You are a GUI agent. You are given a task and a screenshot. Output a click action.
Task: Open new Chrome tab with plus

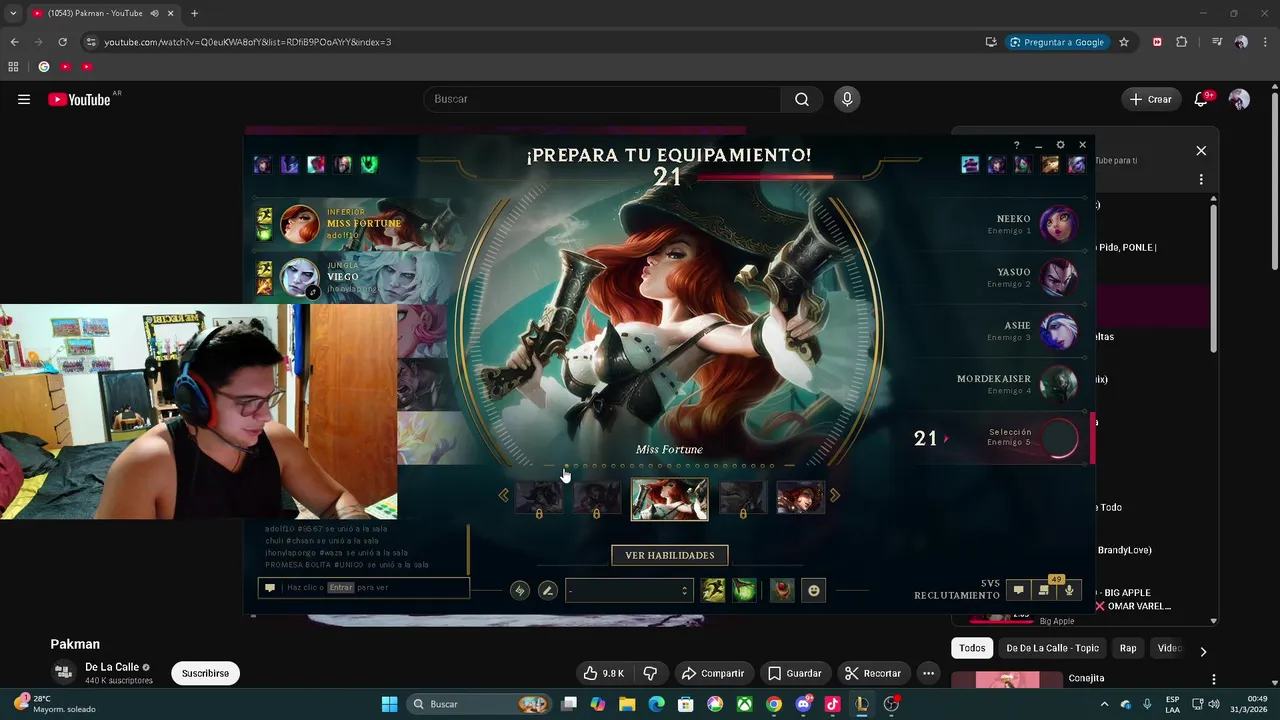pos(194,13)
